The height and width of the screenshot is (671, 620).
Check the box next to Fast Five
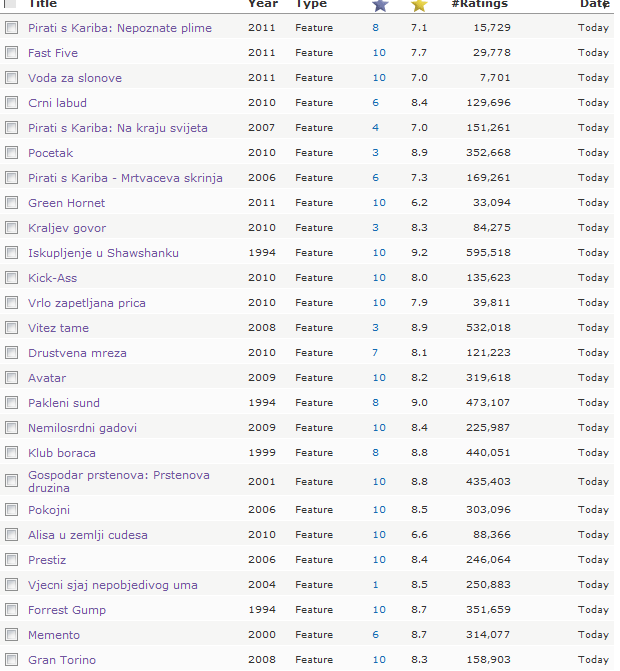coord(12,53)
